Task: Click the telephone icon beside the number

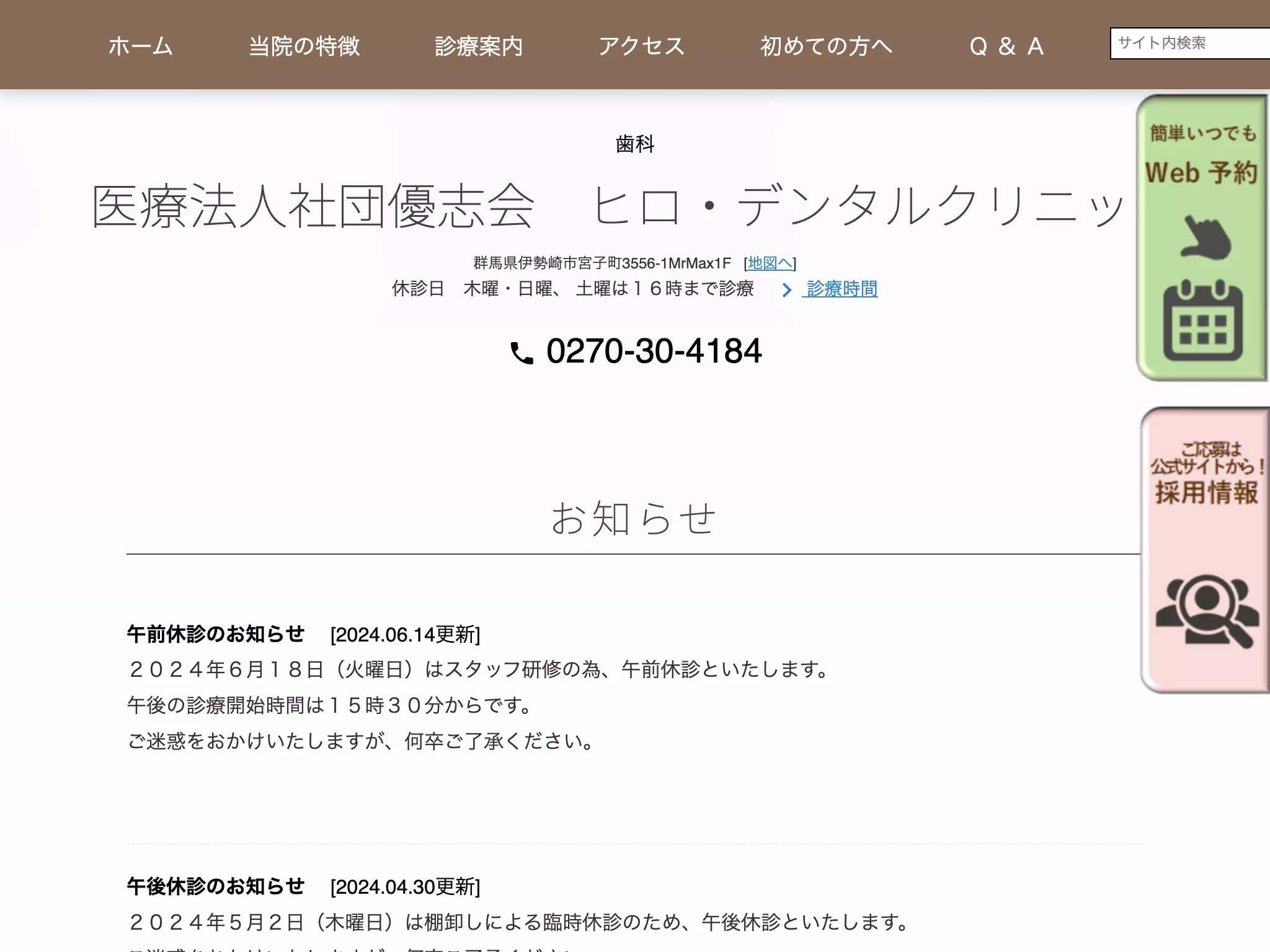Action: point(522,353)
